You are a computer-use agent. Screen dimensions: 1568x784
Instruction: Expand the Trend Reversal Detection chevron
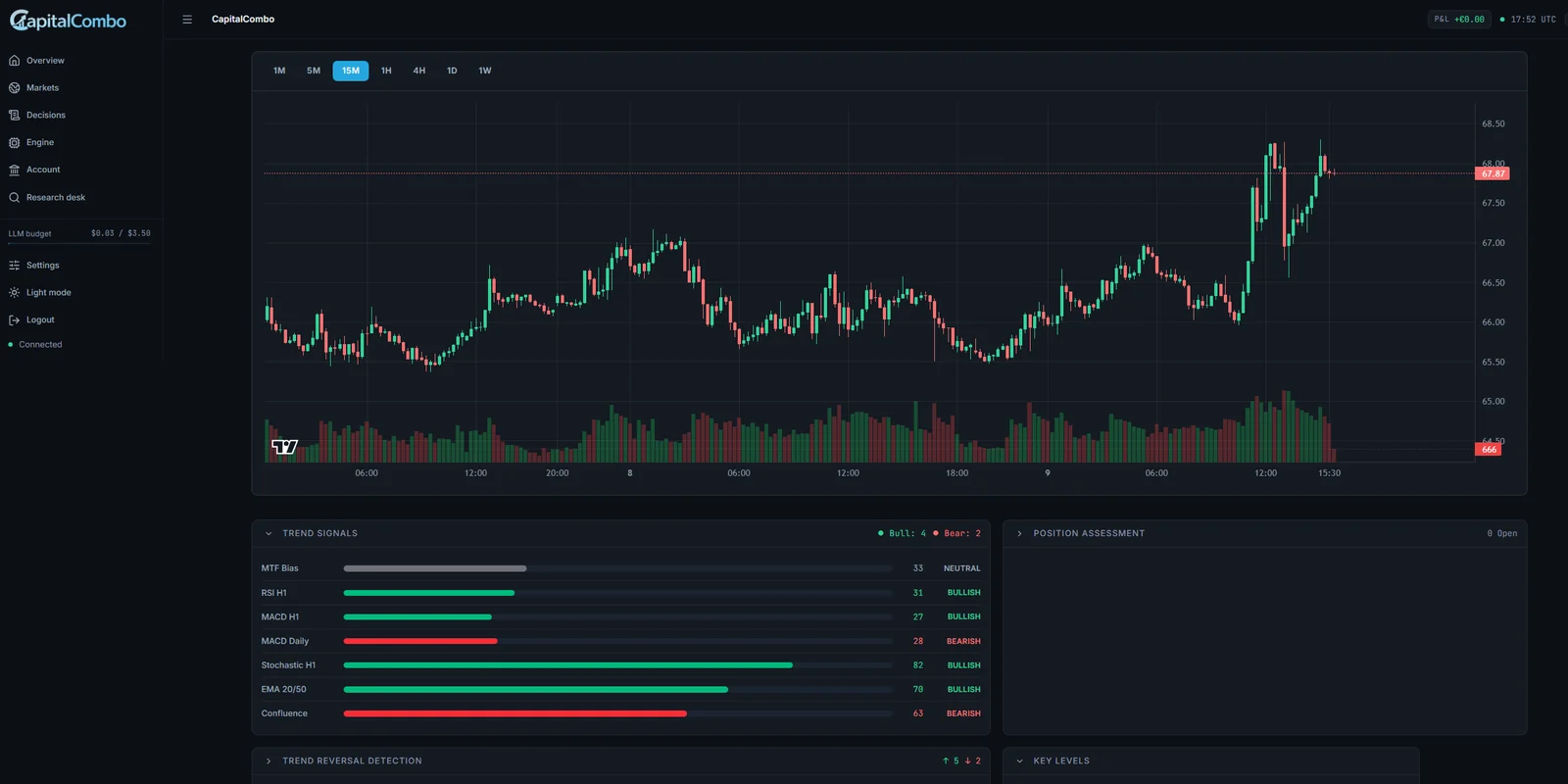pos(269,761)
